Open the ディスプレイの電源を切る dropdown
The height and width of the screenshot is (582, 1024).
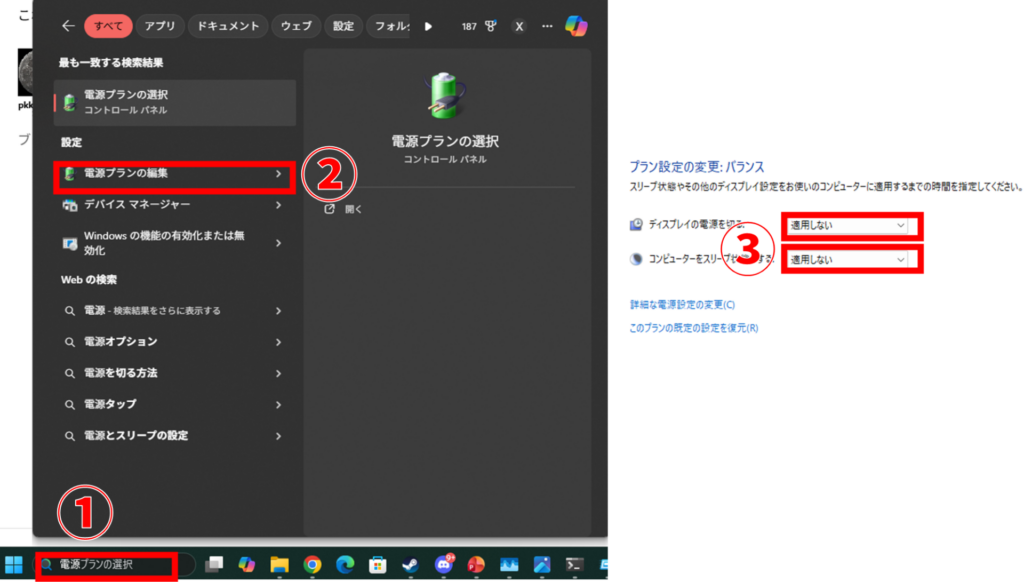click(849, 226)
